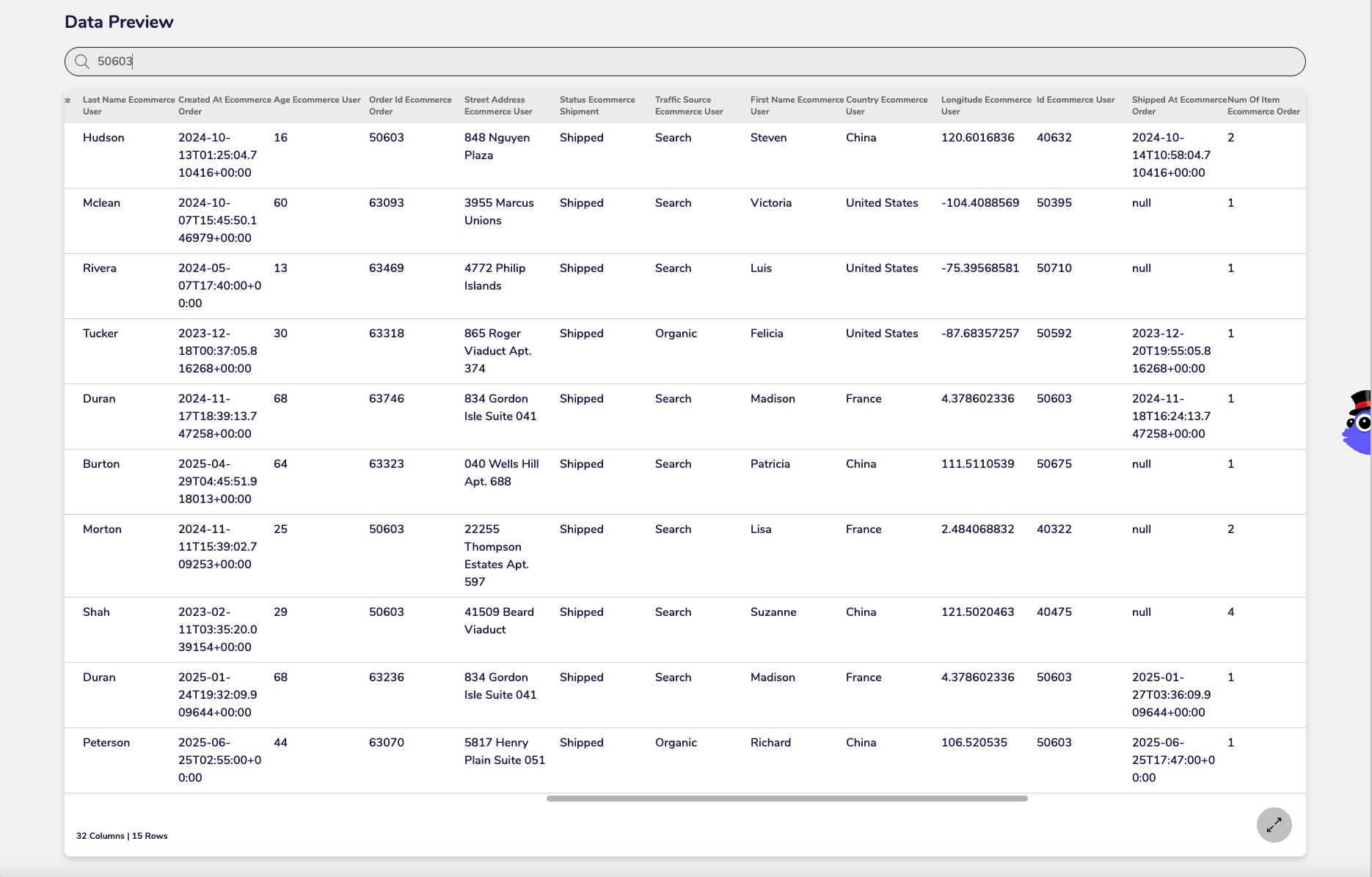
Task: Click the horizontal scrollbar under the table
Action: click(787, 799)
